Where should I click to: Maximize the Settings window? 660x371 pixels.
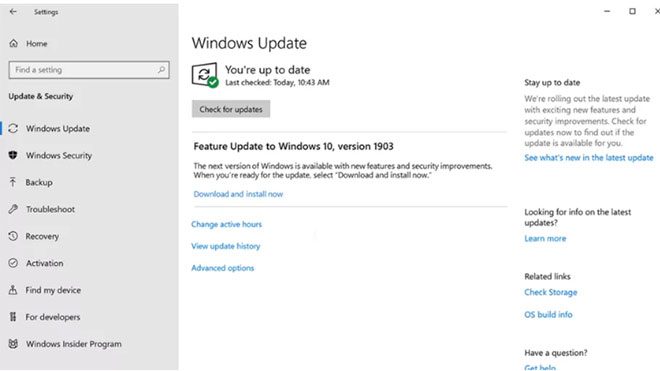point(632,11)
